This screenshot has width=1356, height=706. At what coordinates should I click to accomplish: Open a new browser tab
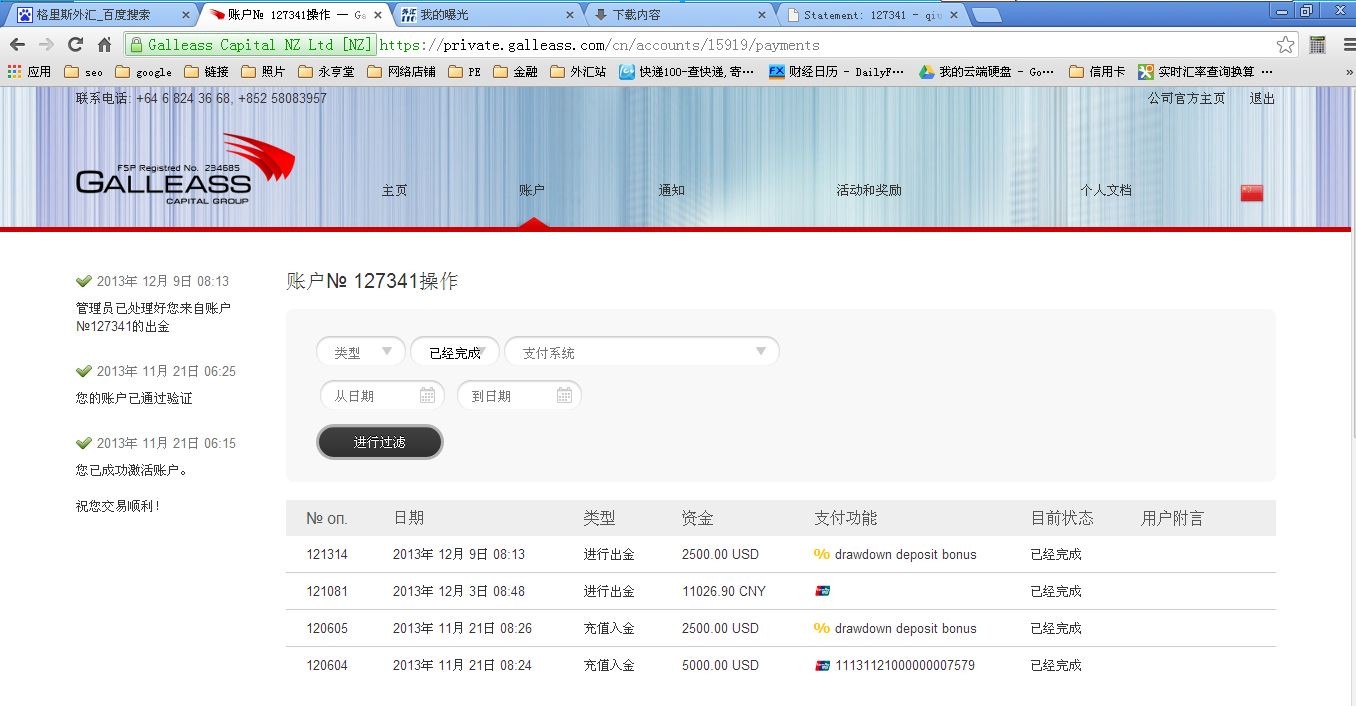[986, 15]
